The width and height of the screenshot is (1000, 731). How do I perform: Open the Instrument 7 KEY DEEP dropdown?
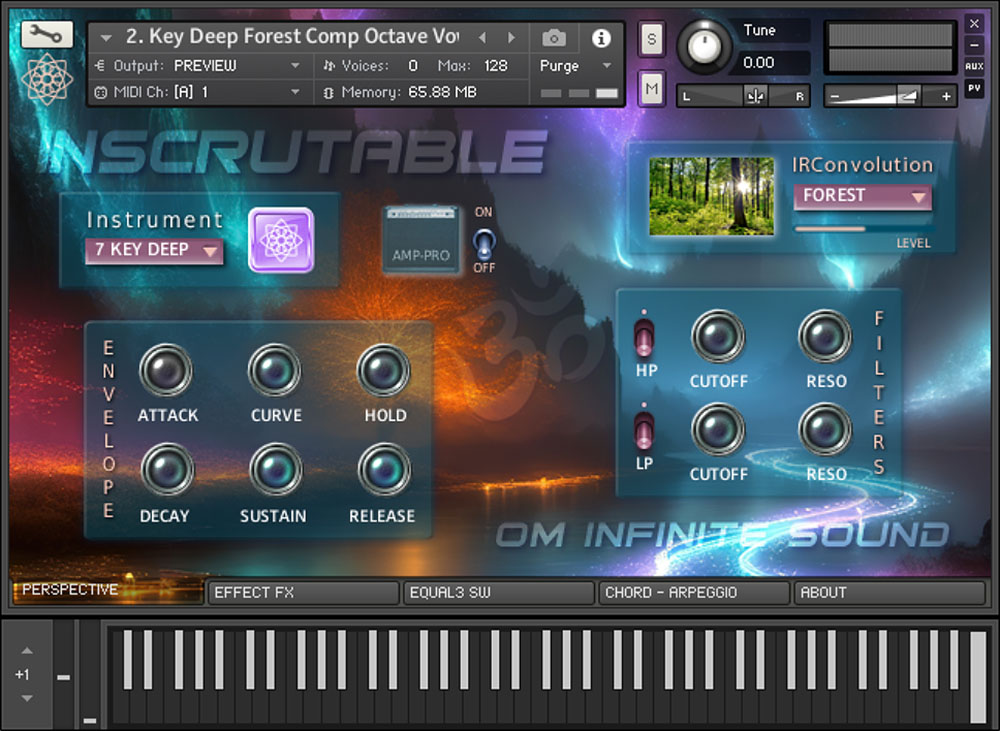click(154, 249)
